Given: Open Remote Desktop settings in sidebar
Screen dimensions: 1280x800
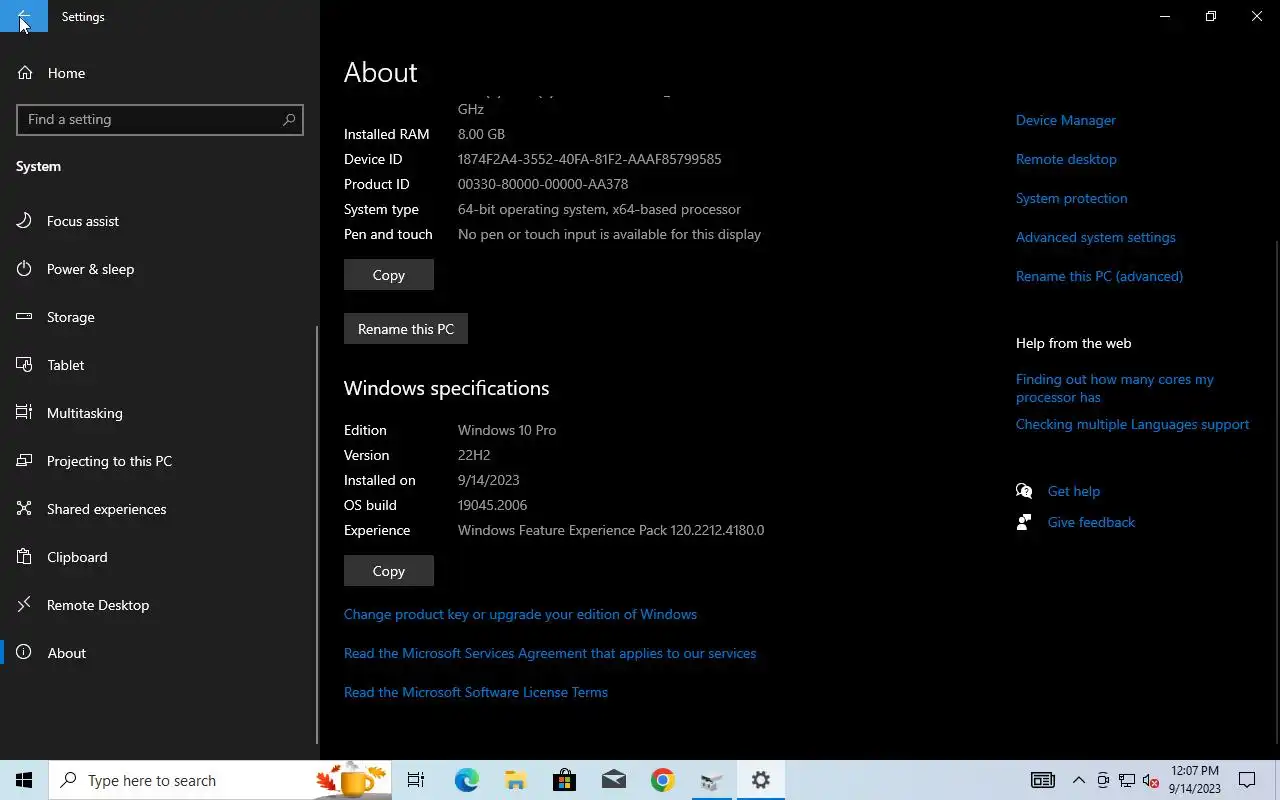Looking at the screenshot, I should [x=160, y=605].
